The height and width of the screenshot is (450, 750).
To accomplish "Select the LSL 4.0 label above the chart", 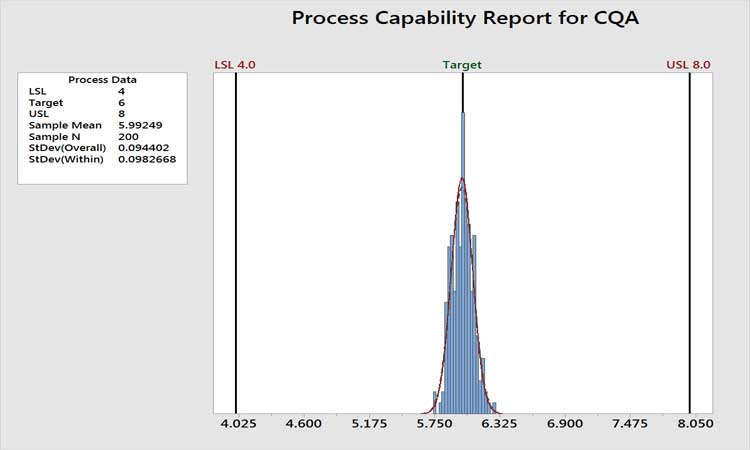I will coord(235,65).
